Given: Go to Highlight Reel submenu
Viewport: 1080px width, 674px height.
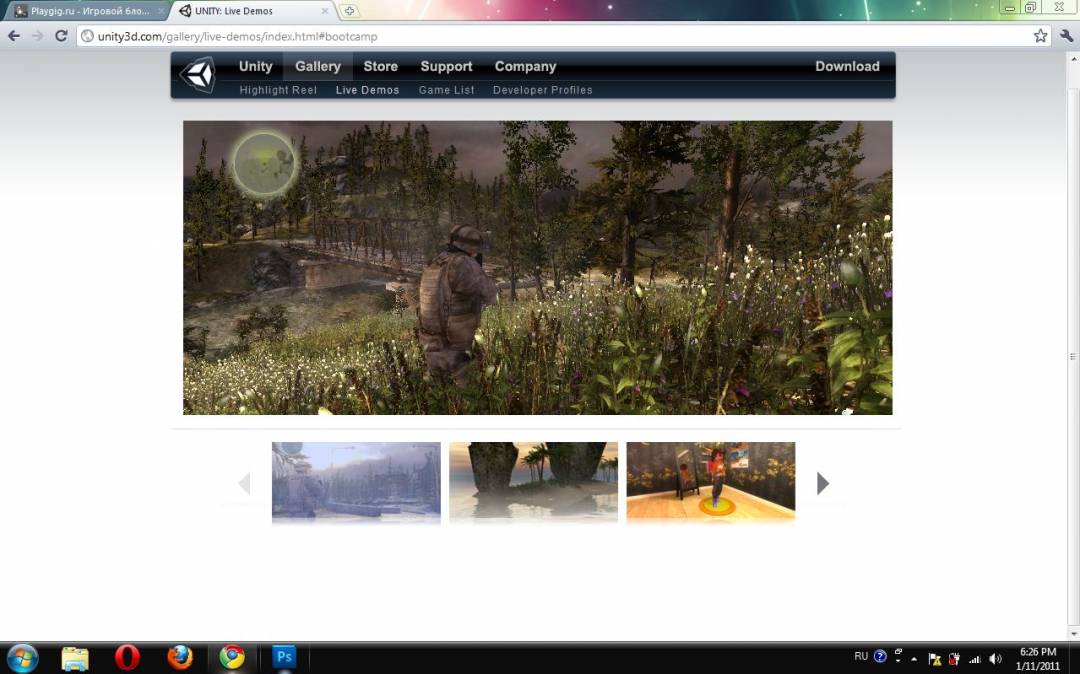Looking at the screenshot, I should (x=278, y=90).
